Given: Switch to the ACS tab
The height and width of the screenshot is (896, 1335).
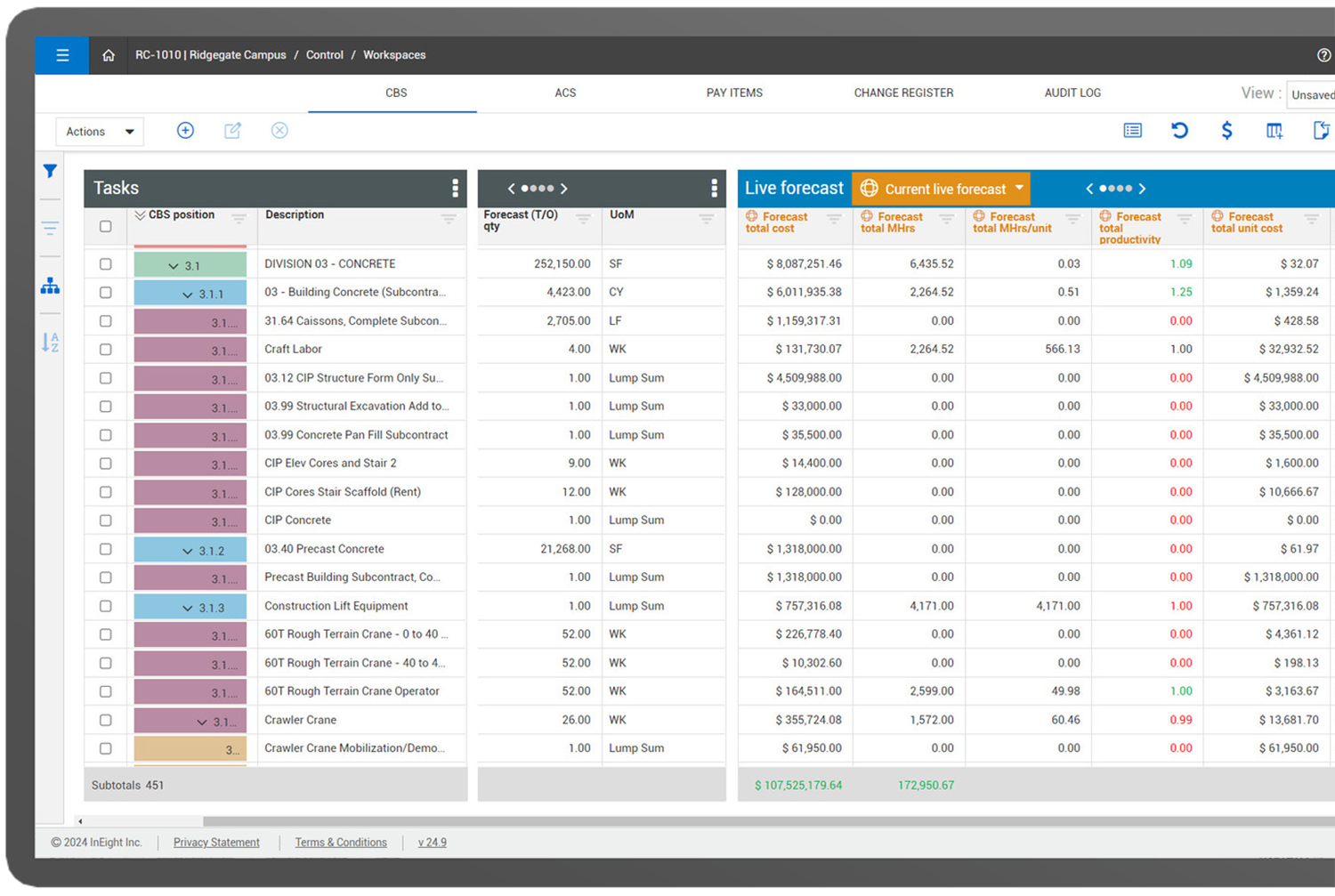Looking at the screenshot, I should [x=565, y=93].
